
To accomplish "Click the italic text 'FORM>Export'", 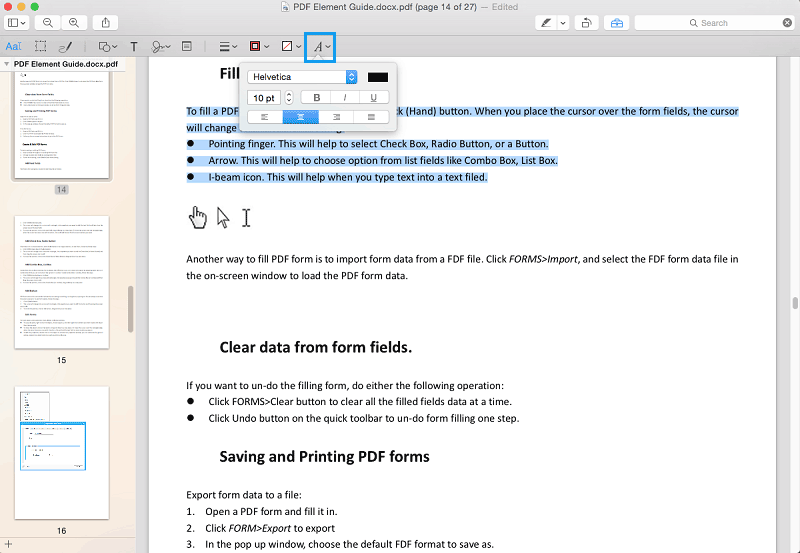I will (x=260, y=528).
